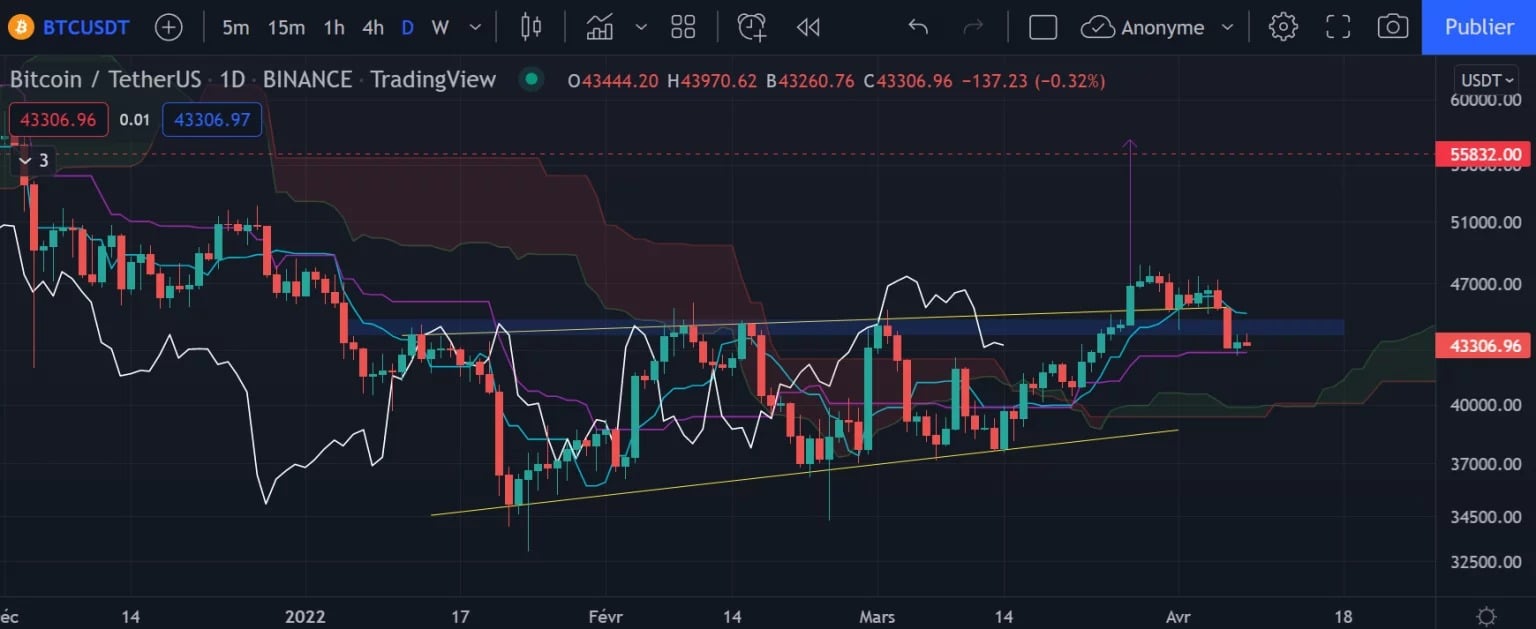Screen dimensions: 1536x629
Task: Click the 40000.00 price axis label
Action: 1485,405
